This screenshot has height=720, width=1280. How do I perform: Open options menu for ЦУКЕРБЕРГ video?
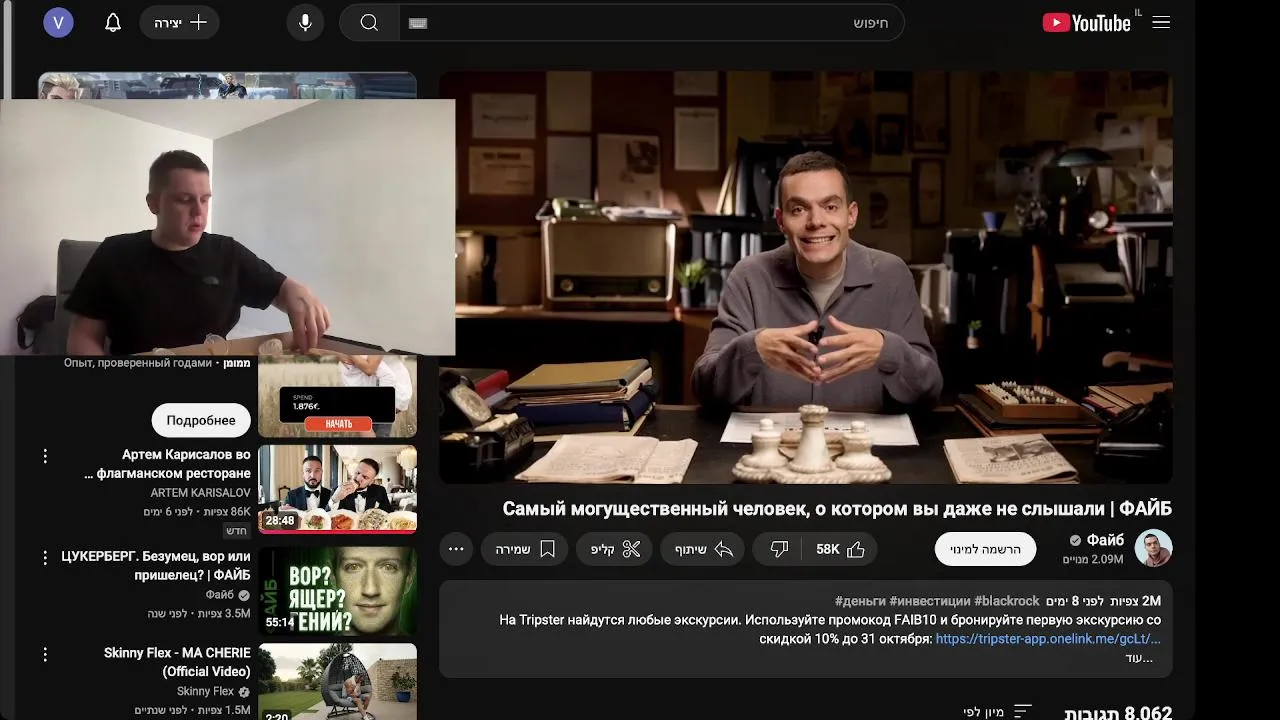click(45, 557)
